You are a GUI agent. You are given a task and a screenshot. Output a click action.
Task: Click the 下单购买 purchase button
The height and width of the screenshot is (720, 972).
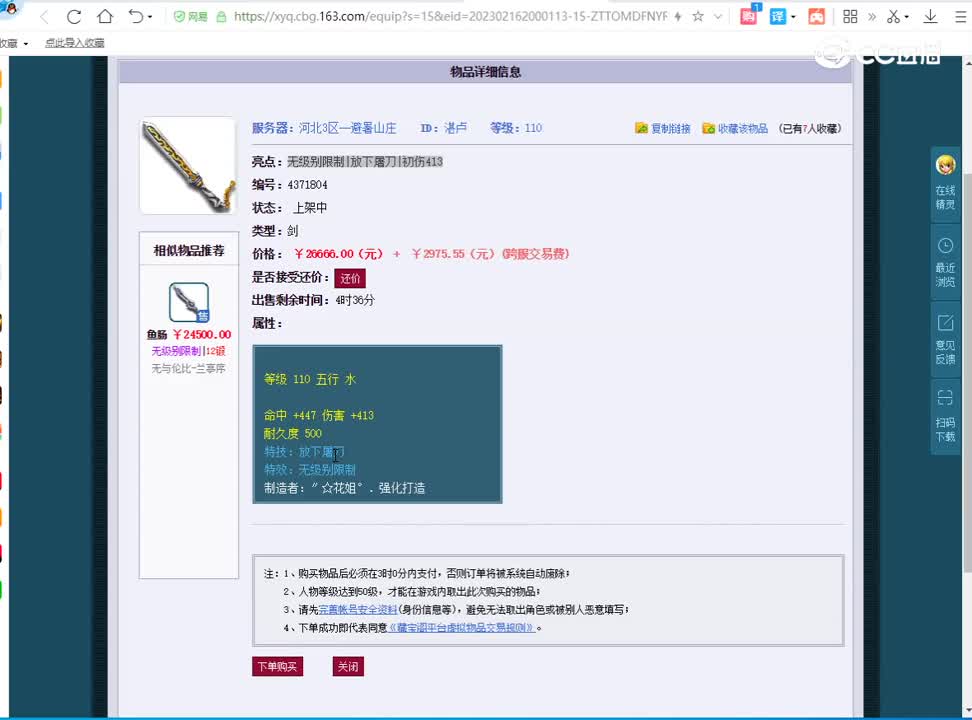point(278,667)
